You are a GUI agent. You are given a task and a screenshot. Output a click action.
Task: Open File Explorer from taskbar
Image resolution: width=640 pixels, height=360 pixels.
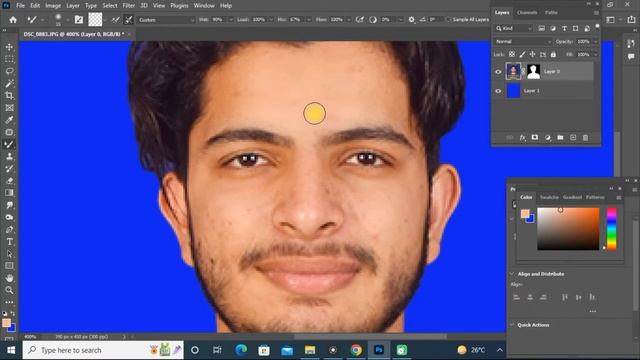coord(310,350)
